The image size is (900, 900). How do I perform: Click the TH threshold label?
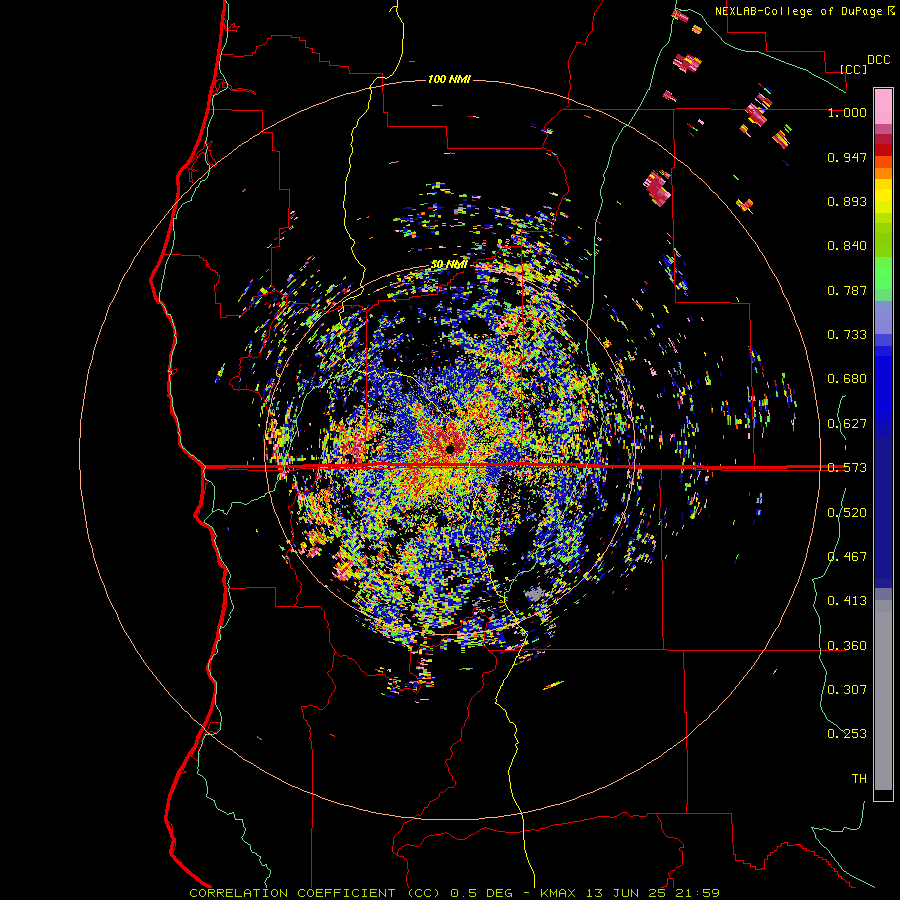tap(859, 779)
